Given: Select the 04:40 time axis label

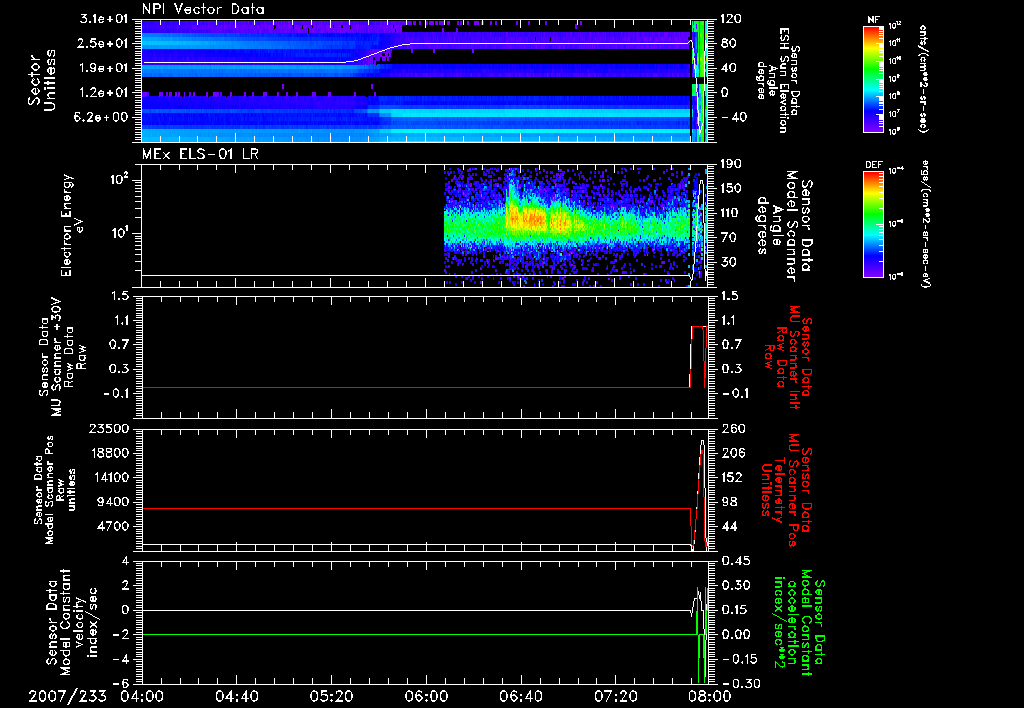Looking at the screenshot, I should click(236, 695).
